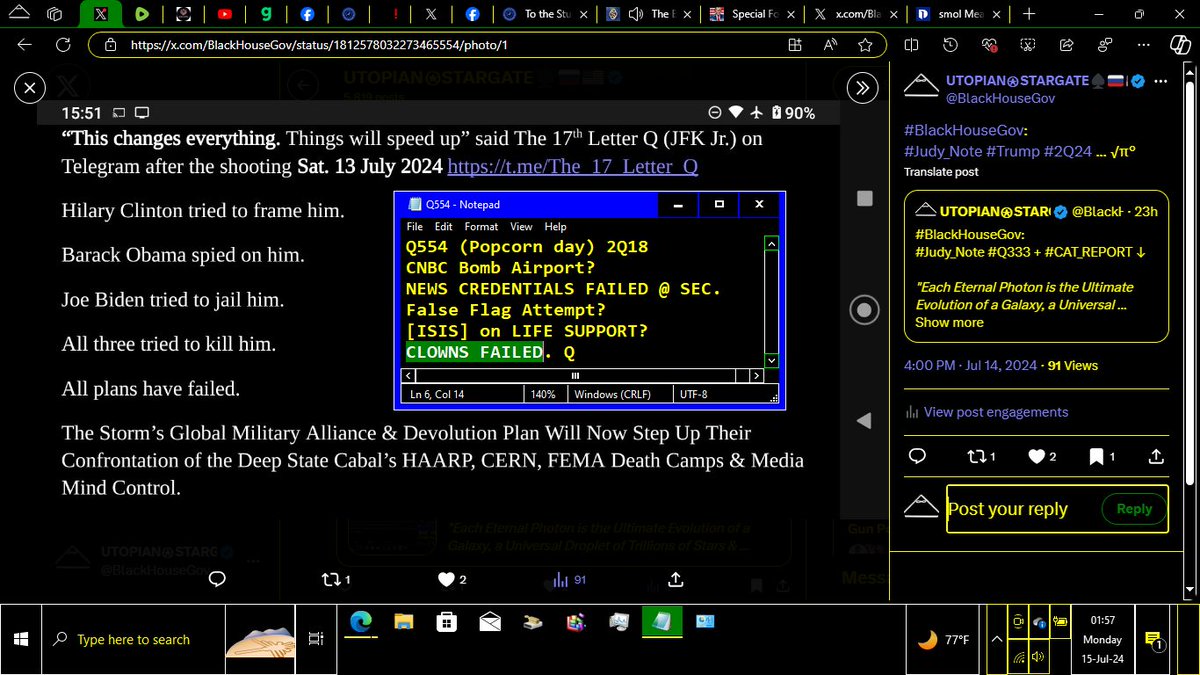This screenshot has width=1200, height=675.
Task: Open File Explorer from the taskbar
Action: coord(403,623)
